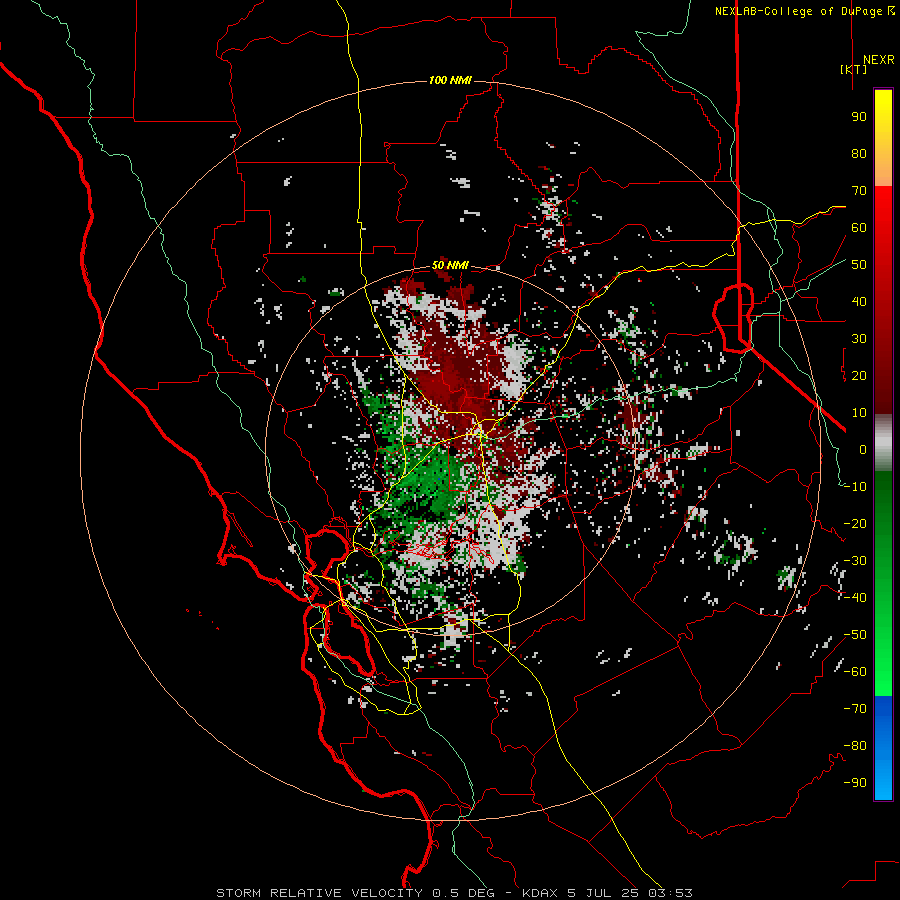Click the -10 value on the velocity scale
Image resolution: width=900 pixels, height=900 pixels.
coord(855,487)
